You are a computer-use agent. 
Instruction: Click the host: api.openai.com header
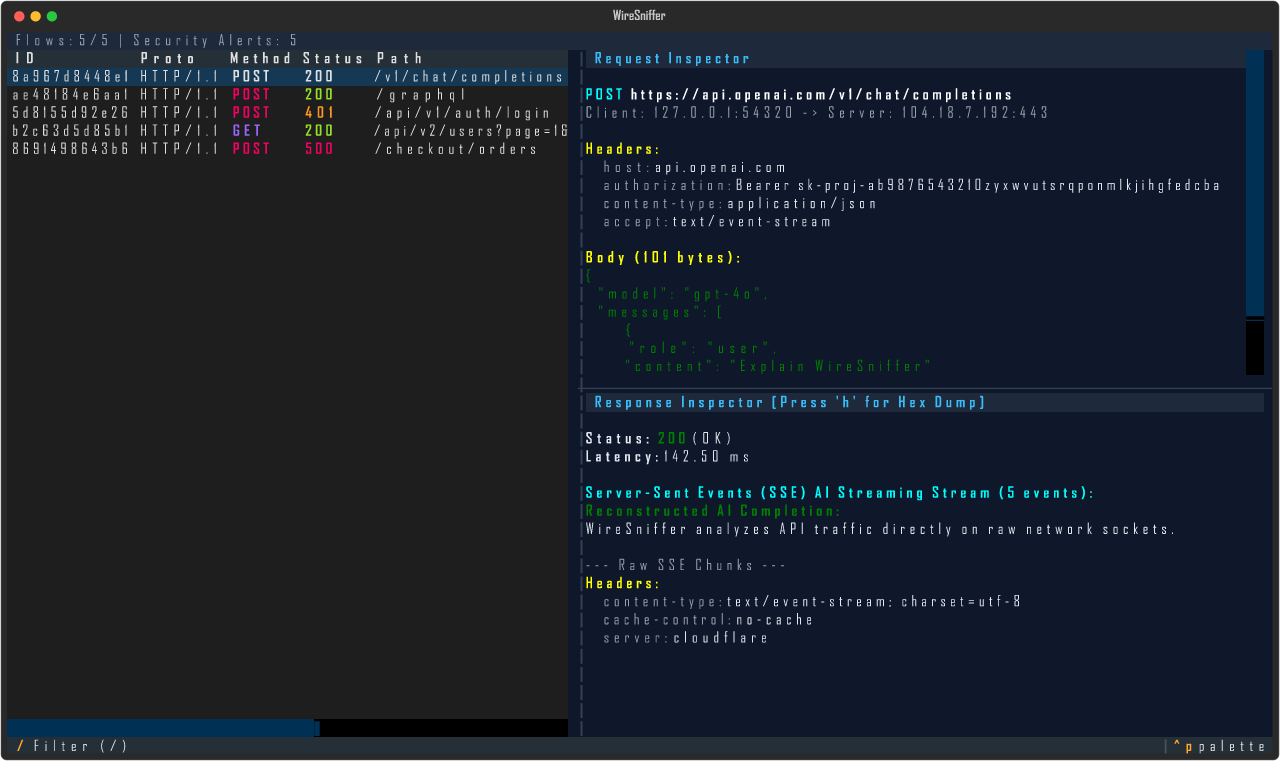tap(695, 167)
